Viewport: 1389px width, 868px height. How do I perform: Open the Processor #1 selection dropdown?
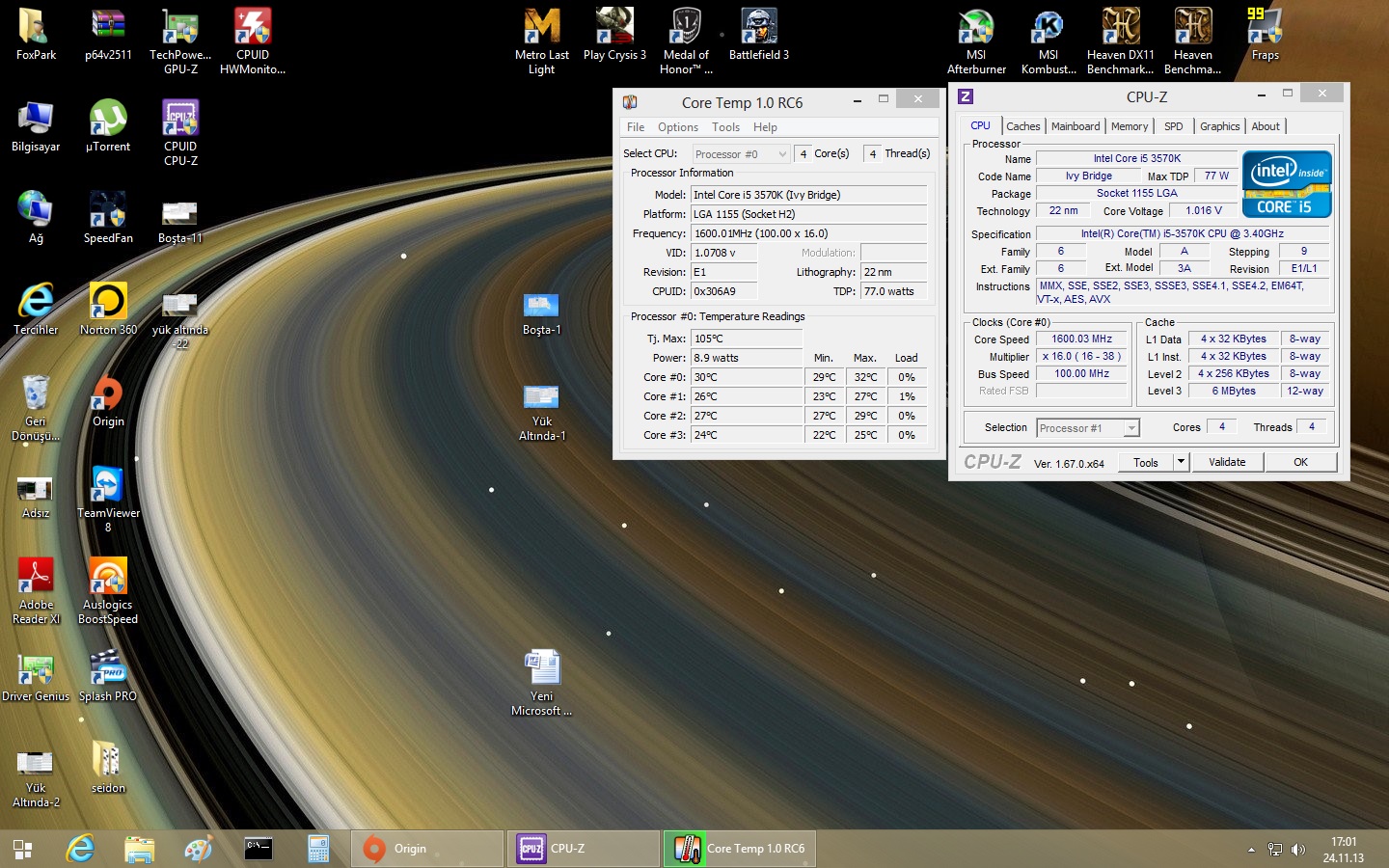click(1088, 428)
